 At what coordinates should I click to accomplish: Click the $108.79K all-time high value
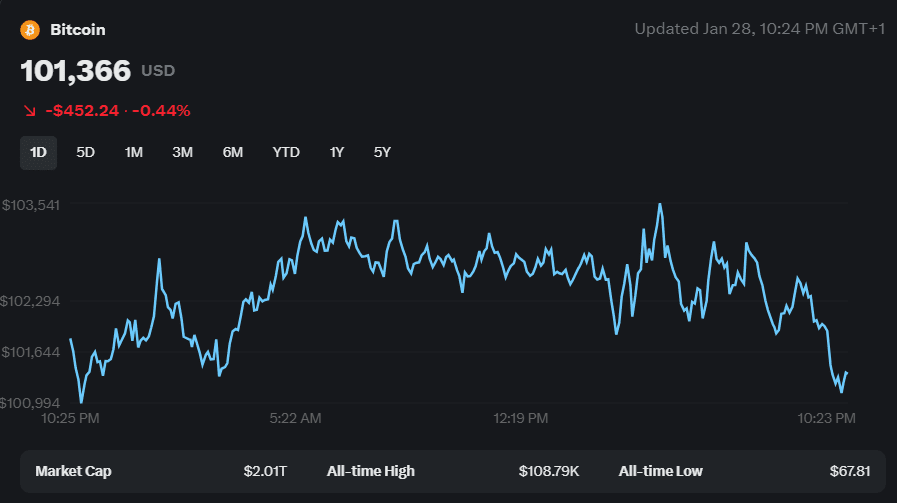pos(549,471)
